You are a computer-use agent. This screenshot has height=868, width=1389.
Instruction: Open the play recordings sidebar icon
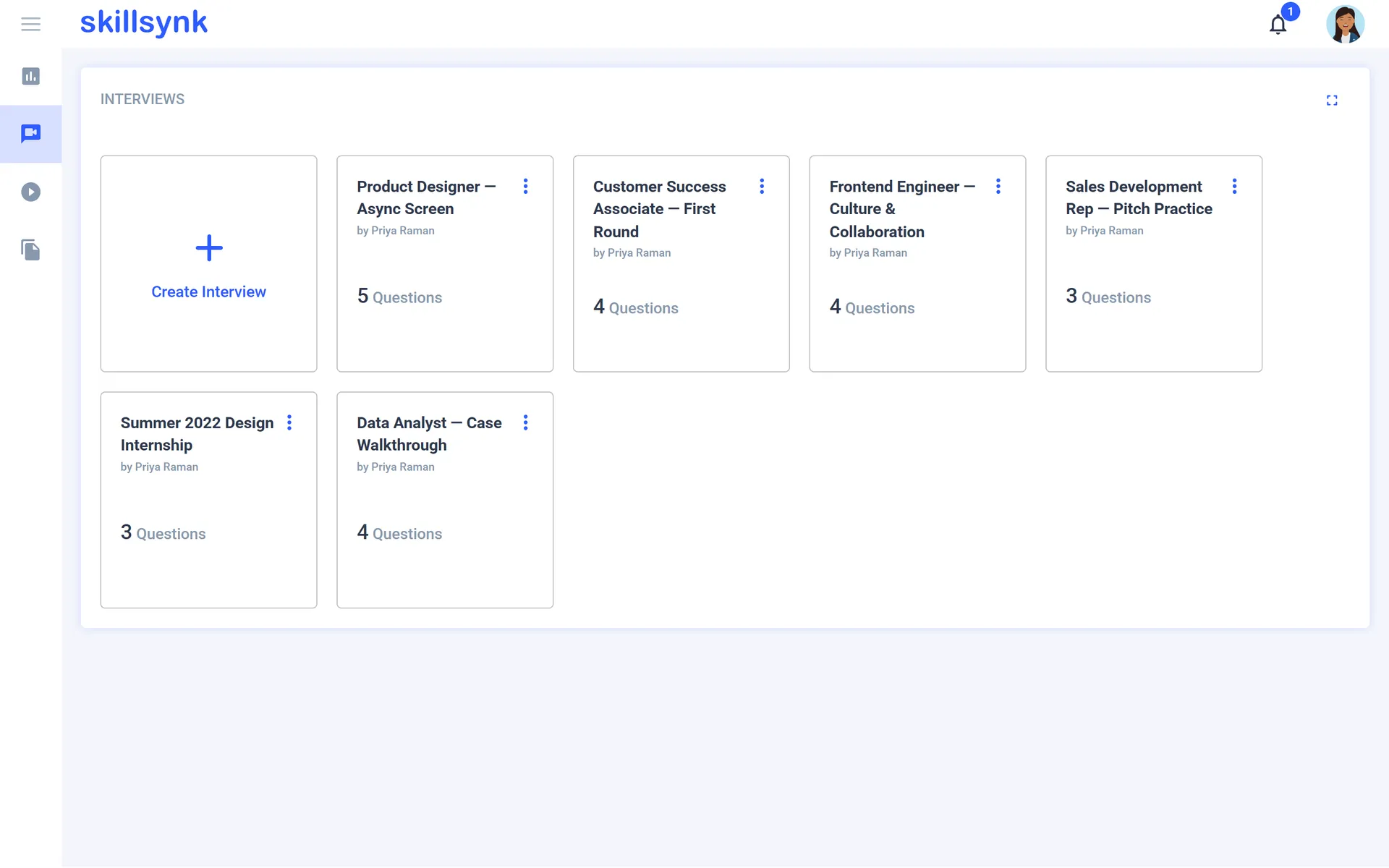[x=30, y=192]
